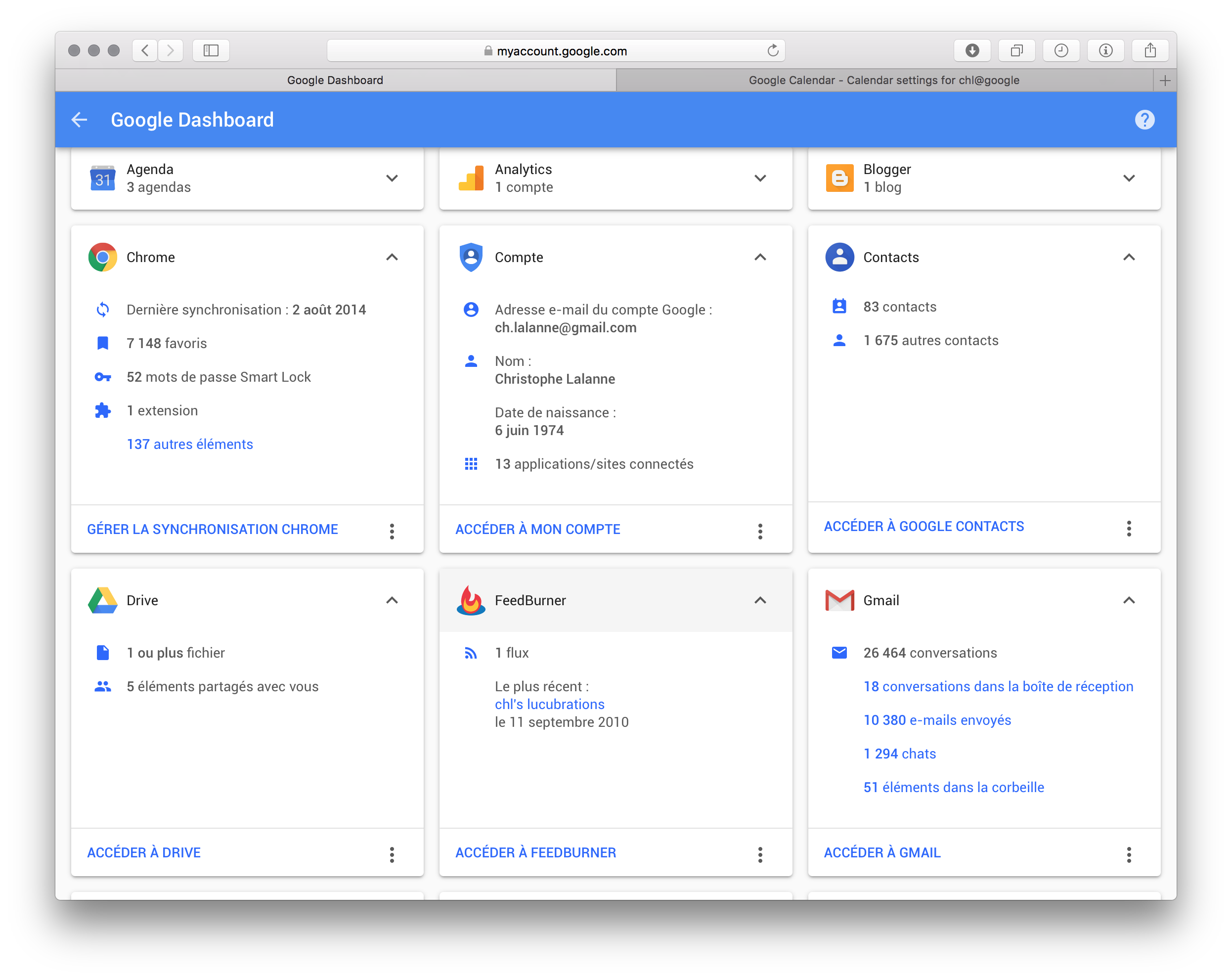Open Contacts card three-dot menu
The width and height of the screenshot is (1232, 979).
[1129, 528]
